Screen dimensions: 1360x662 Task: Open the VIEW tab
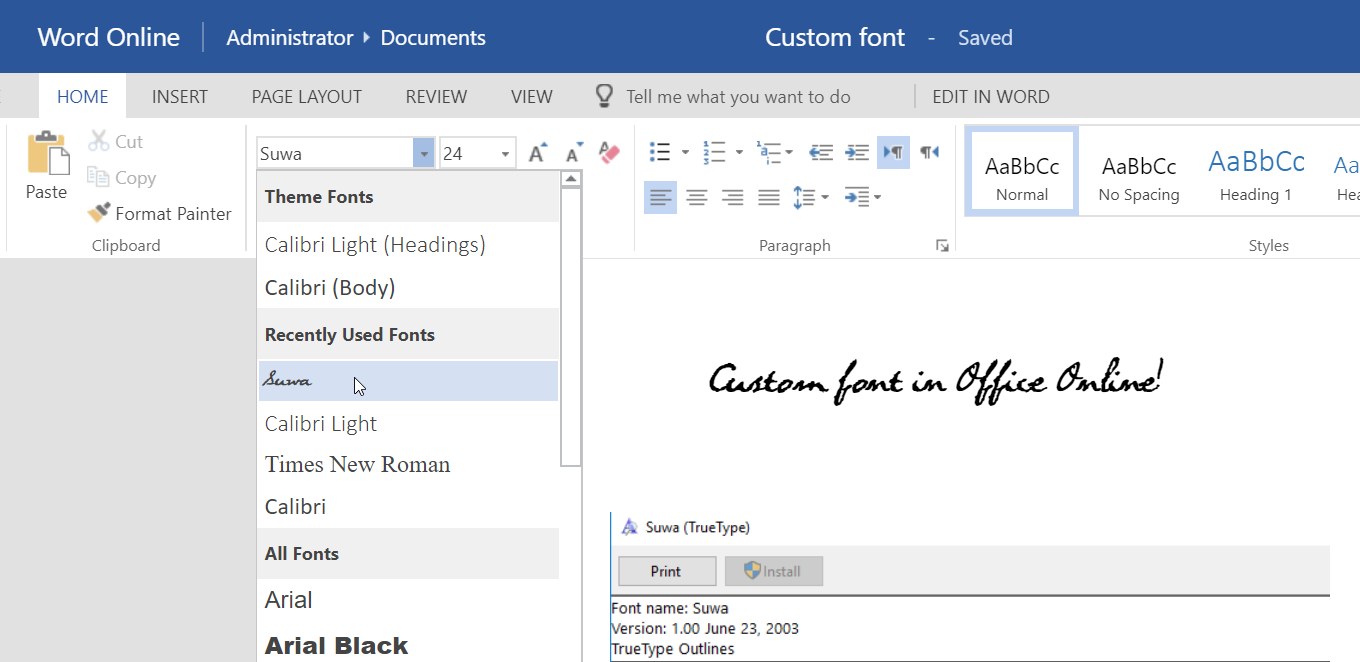click(532, 97)
